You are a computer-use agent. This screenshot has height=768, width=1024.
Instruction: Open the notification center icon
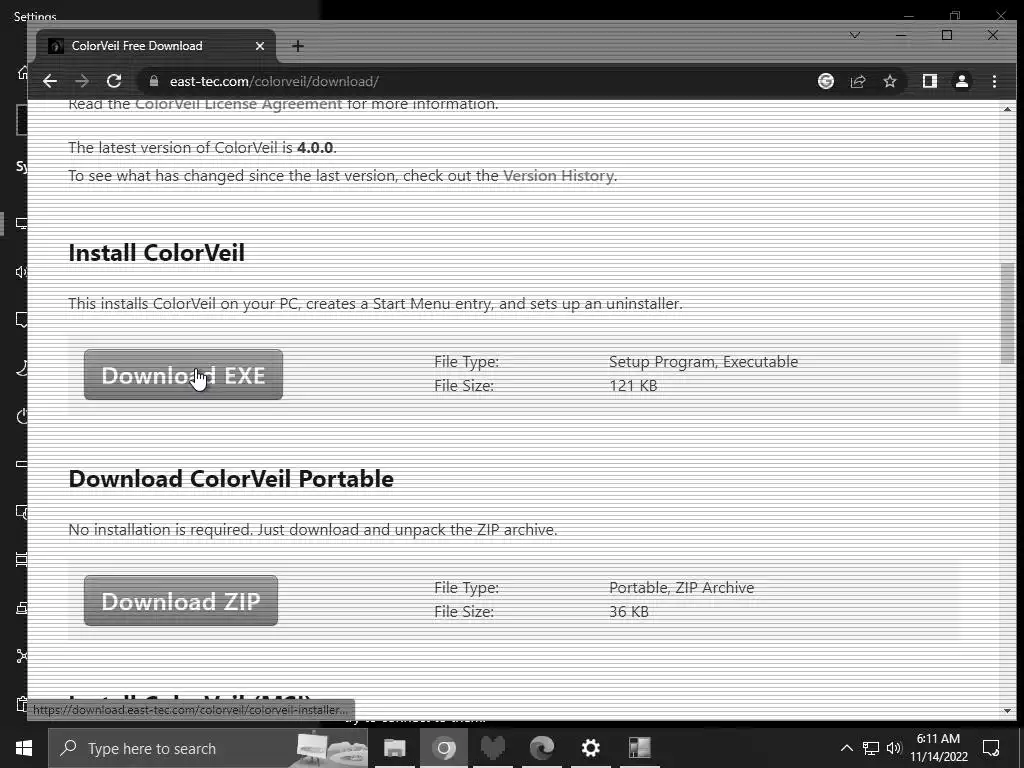[x=991, y=748]
